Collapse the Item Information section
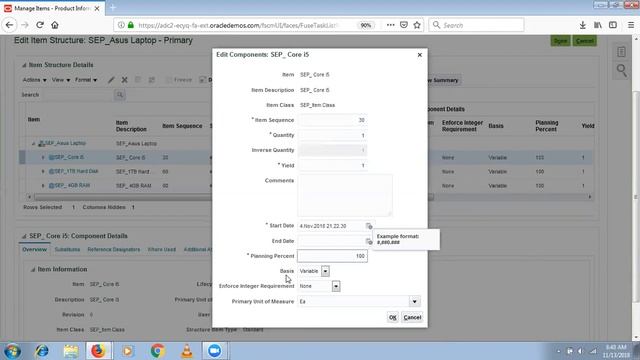Viewport: 640px width, 360px height. point(33,269)
